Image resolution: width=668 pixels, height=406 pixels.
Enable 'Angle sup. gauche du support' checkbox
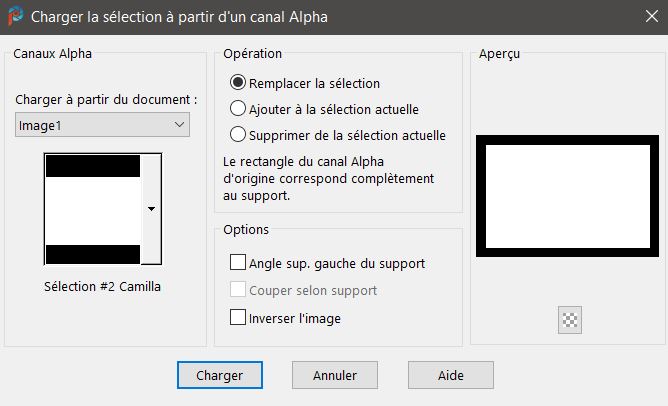238,263
